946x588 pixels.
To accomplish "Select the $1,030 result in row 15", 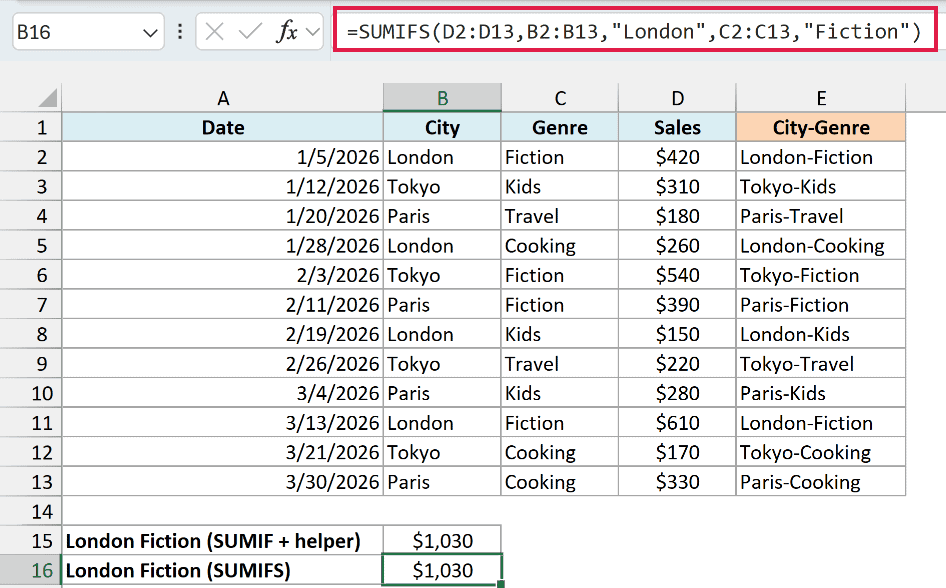I will pyautogui.click(x=442, y=541).
